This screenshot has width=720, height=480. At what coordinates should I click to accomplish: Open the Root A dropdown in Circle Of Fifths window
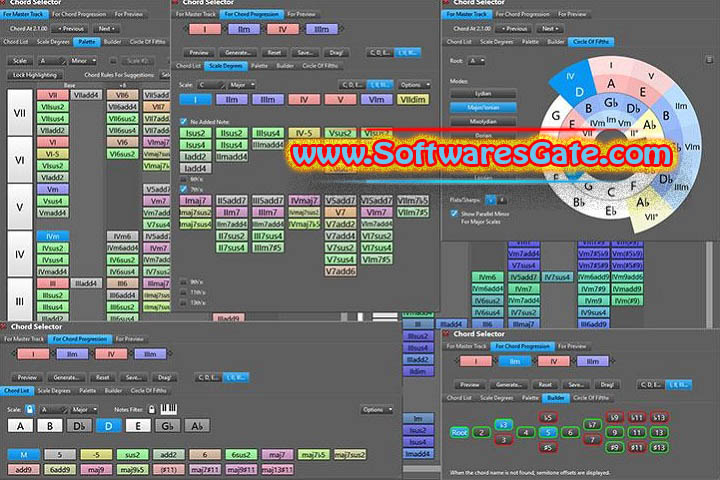(x=477, y=61)
